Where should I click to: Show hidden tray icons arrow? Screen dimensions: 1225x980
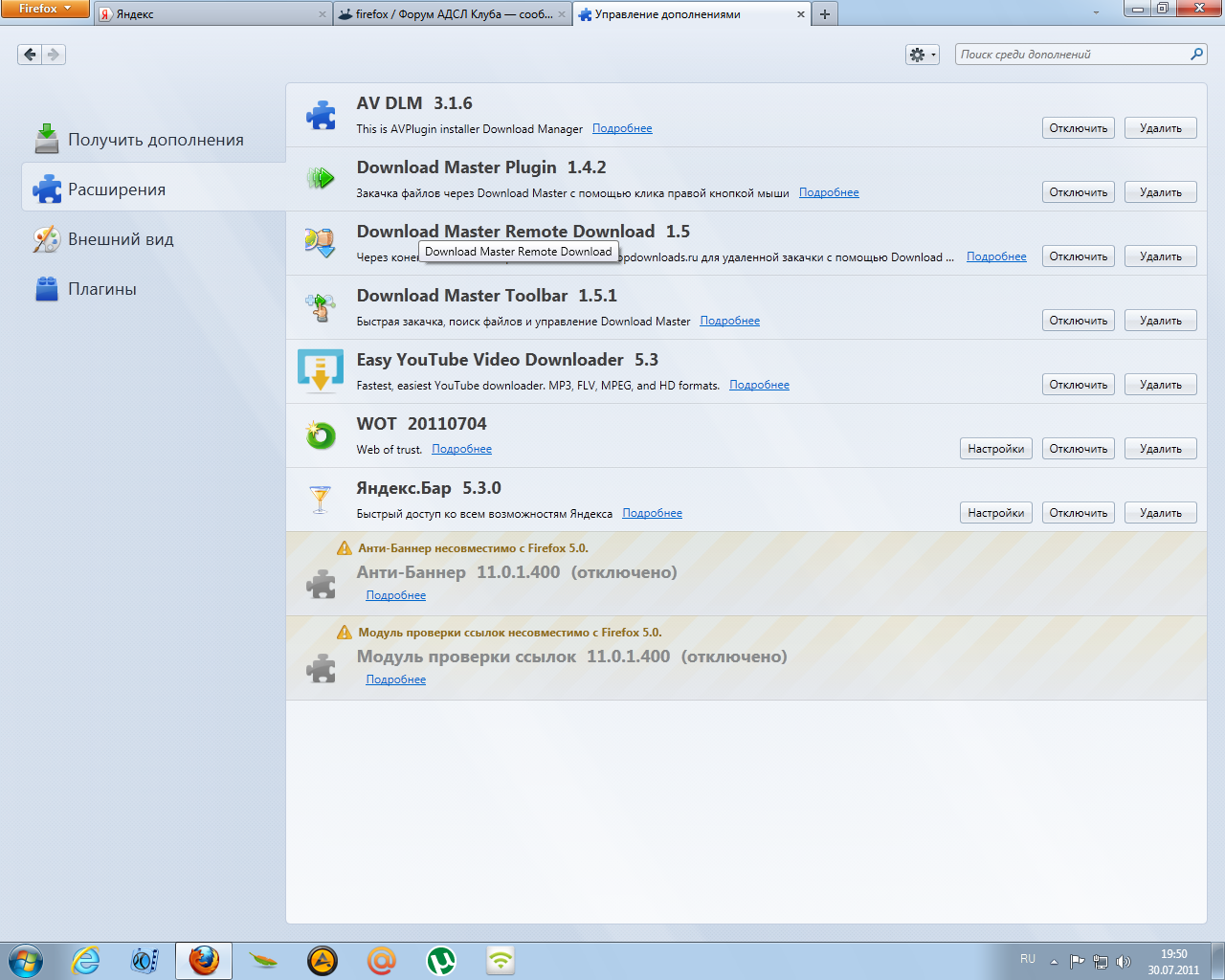point(1054,961)
